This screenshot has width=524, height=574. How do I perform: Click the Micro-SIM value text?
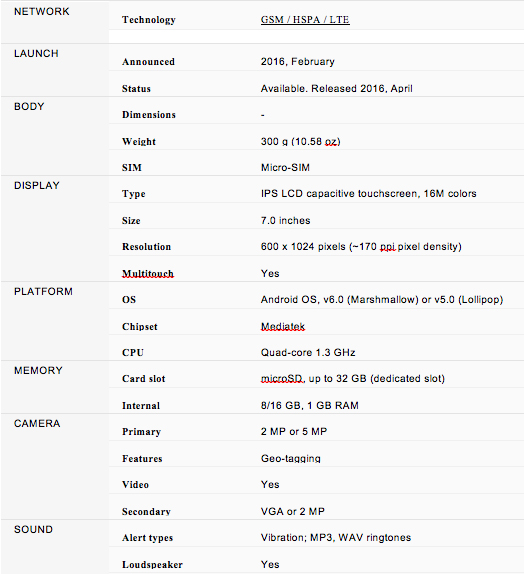(x=285, y=168)
